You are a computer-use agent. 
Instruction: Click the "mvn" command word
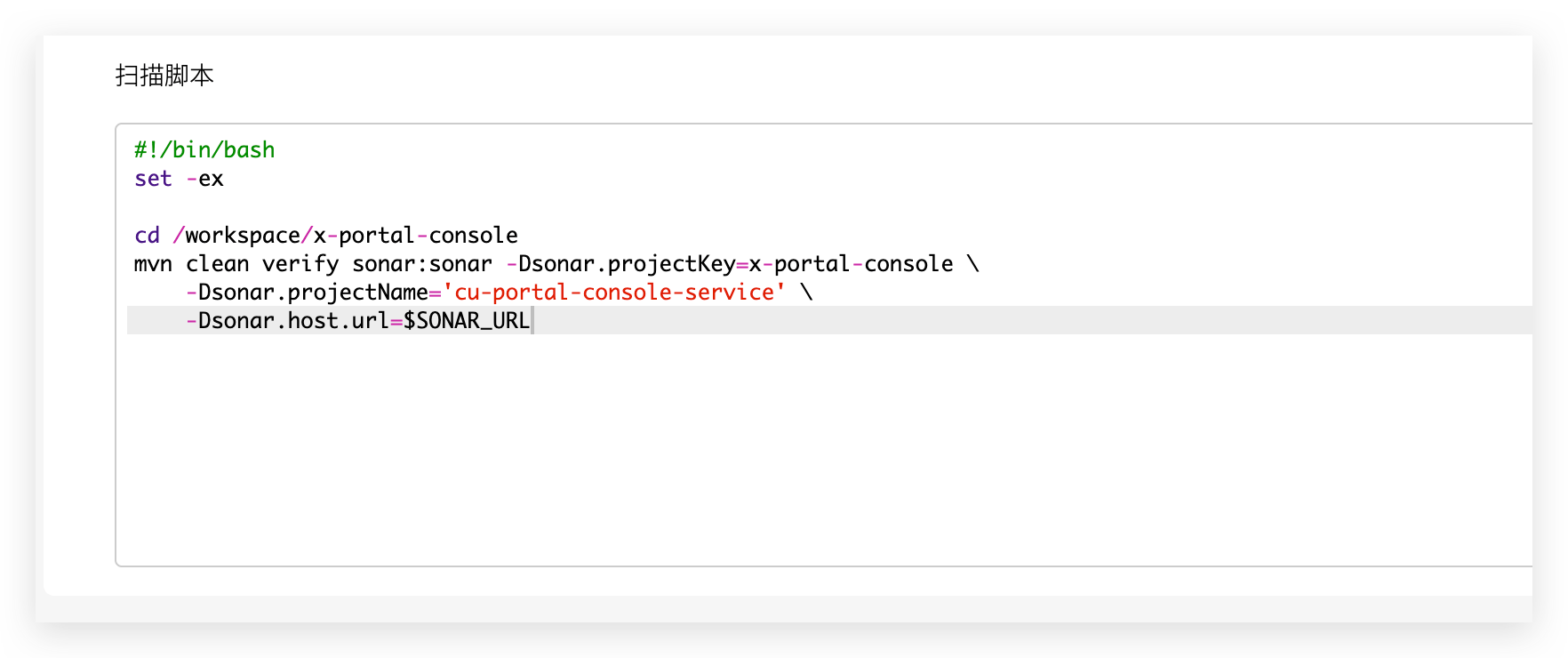coord(153,264)
